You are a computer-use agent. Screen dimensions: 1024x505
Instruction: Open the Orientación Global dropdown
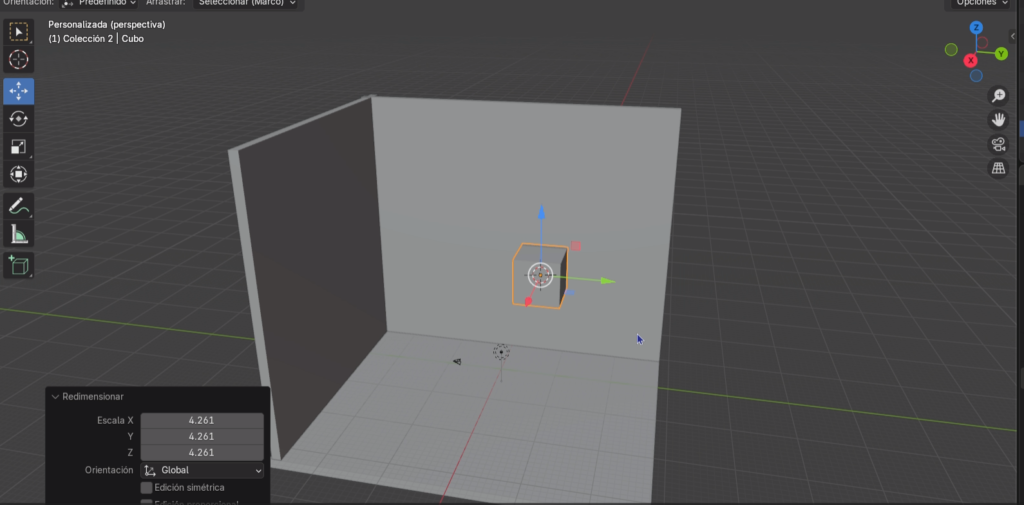[x=202, y=470]
